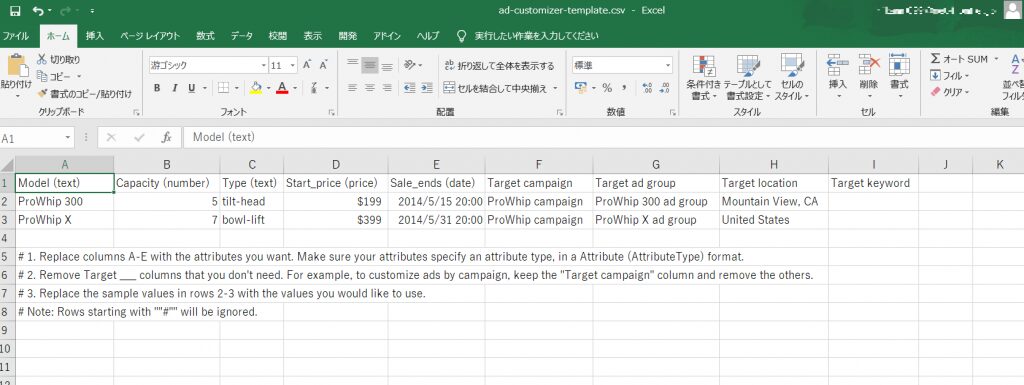The height and width of the screenshot is (385, 1024).
Task: Apply yellow fill color bucket
Action: coord(256,88)
